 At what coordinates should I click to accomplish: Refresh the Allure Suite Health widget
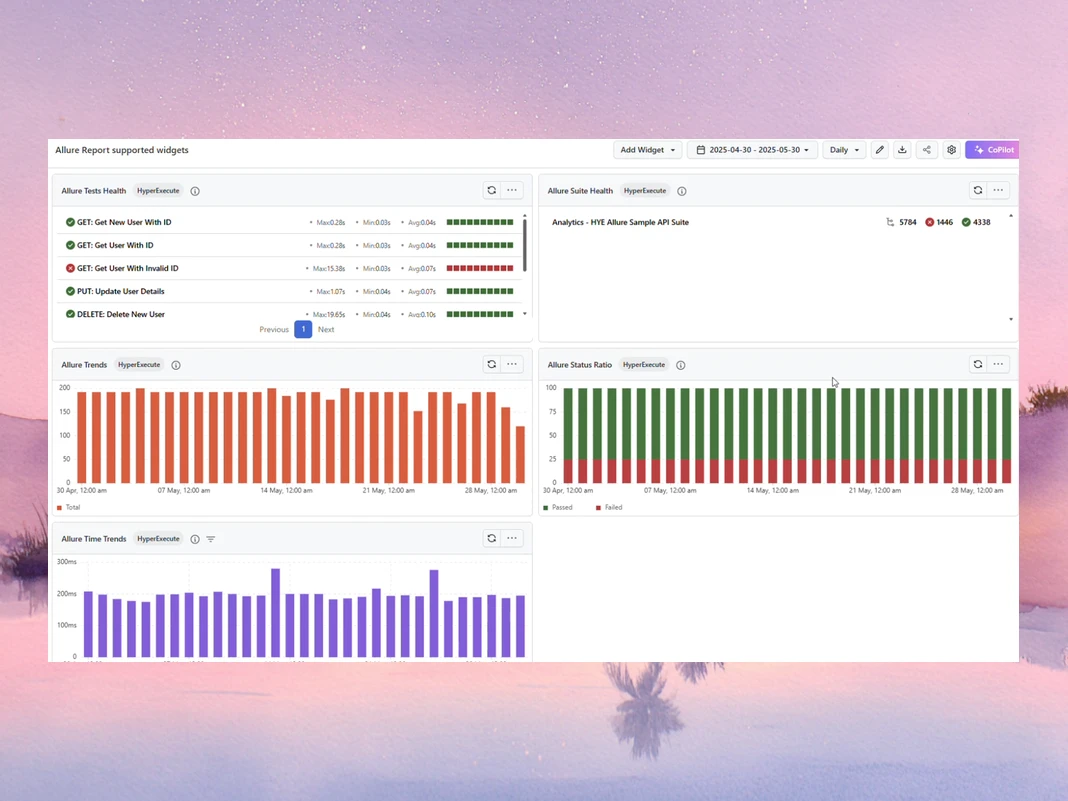click(978, 190)
